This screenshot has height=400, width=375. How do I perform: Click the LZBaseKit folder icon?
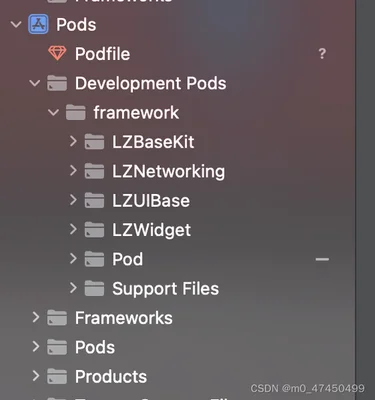coord(94,142)
